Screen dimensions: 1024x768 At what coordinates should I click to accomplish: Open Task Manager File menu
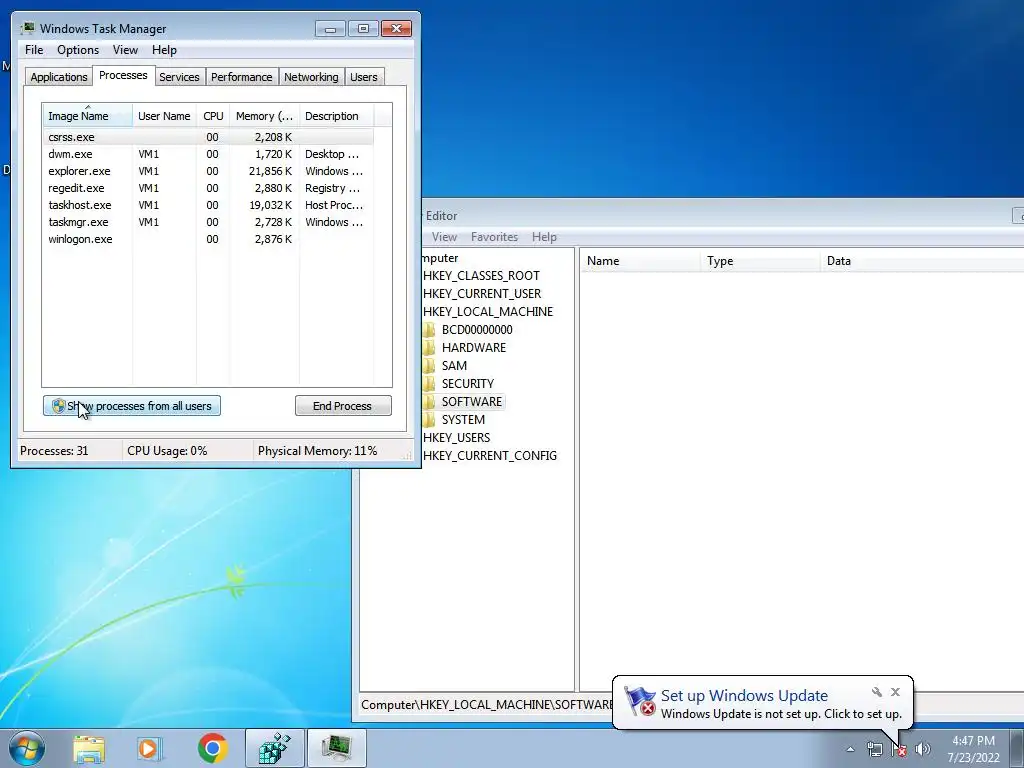tap(34, 50)
